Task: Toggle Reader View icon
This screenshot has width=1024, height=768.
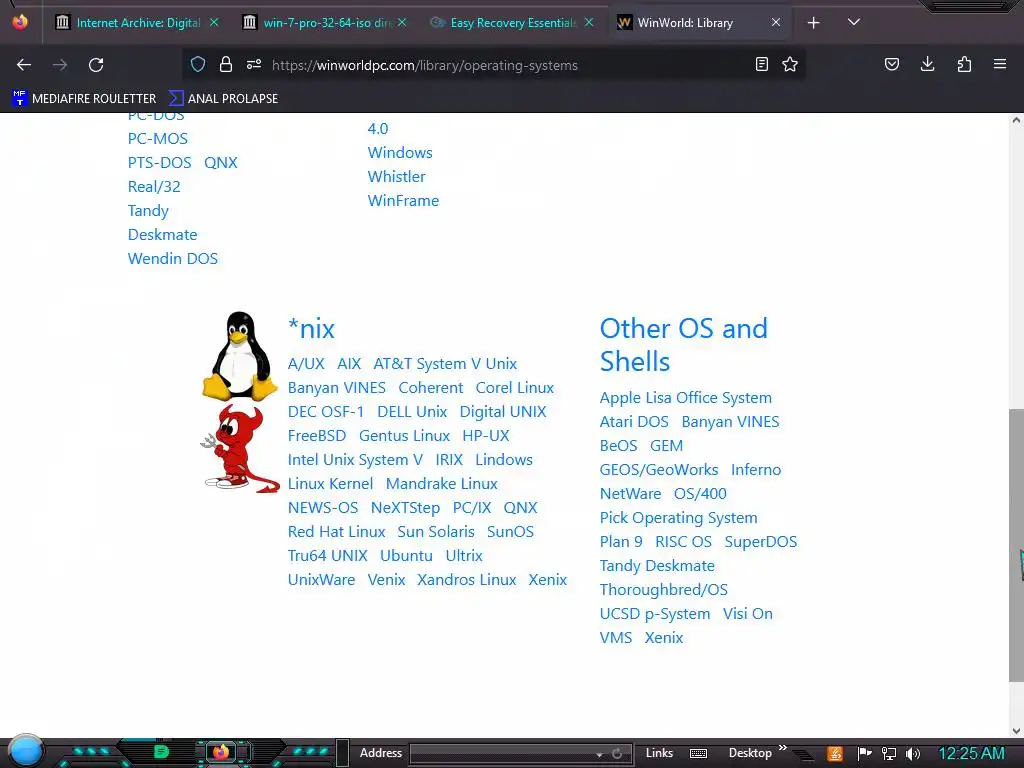Action: [x=761, y=65]
